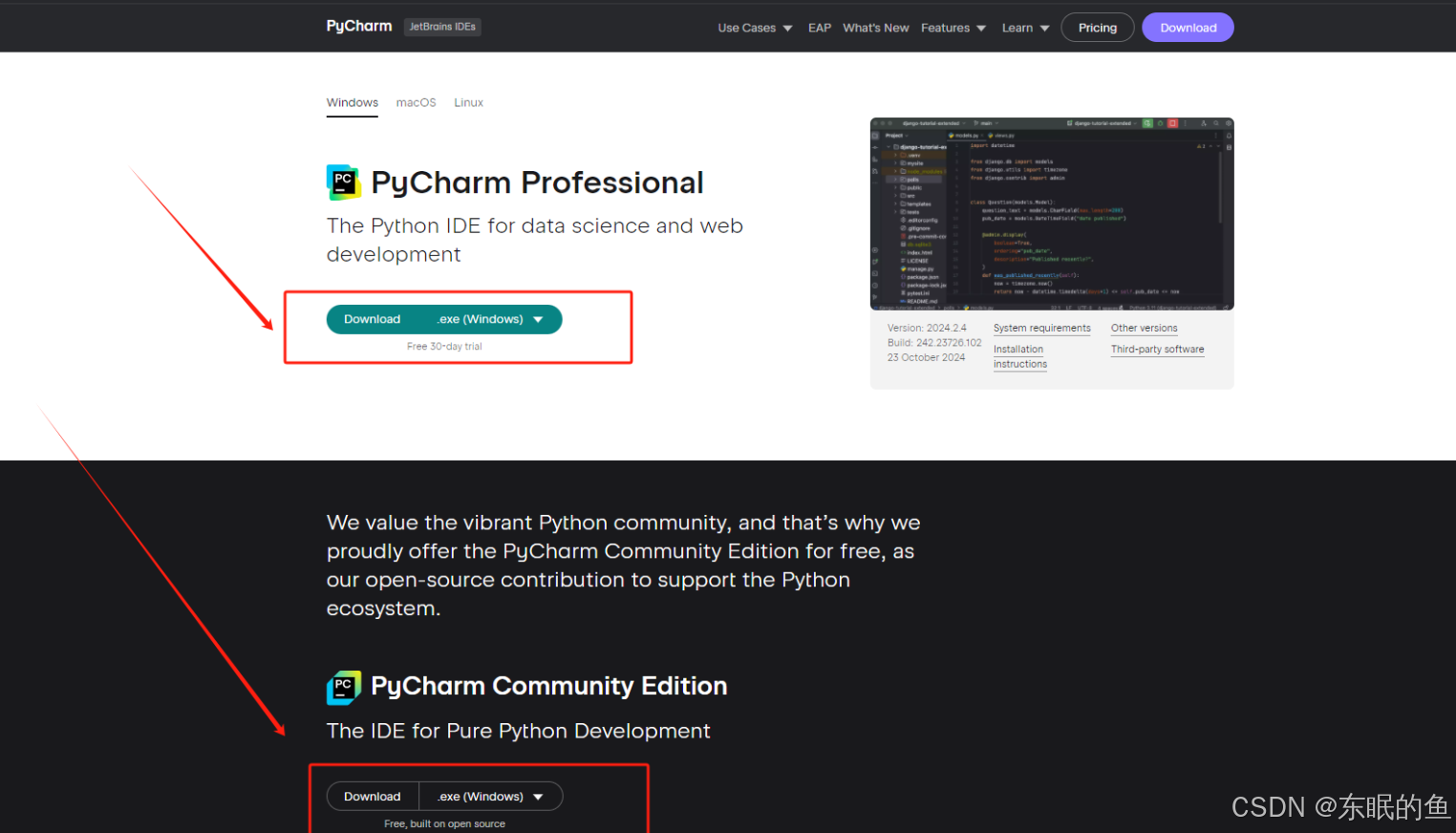The image size is (1456, 833).
Task: Expand the Features menu
Action: (x=953, y=28)
